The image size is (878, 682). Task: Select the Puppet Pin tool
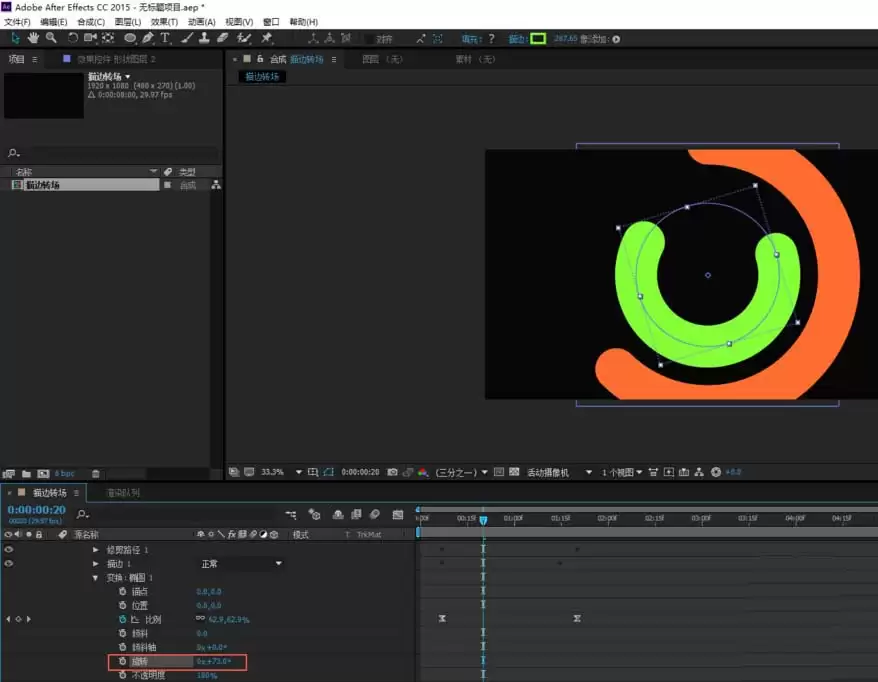pos(267,38)
